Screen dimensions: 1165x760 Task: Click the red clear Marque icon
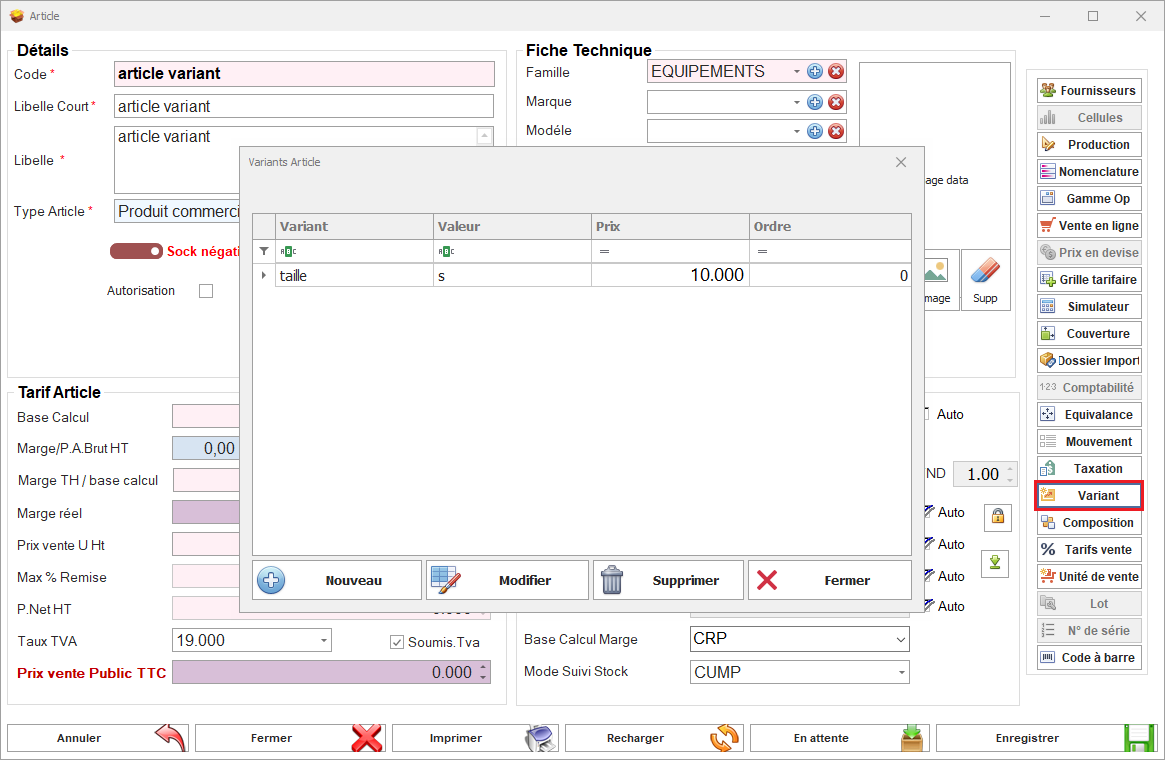(836, 102)
